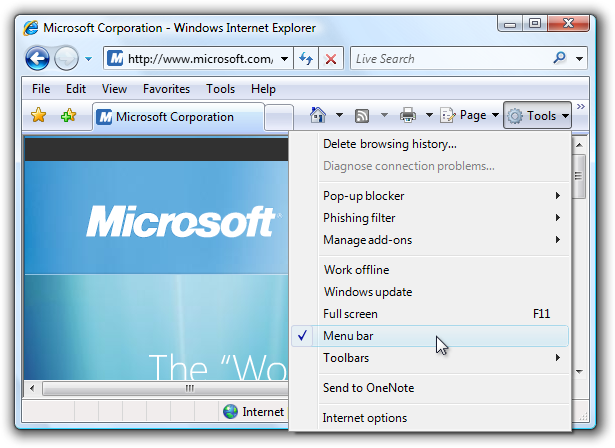This screenshot has width=615, height=448.
Task: Click the blank New Tab button
Action: 279,117
